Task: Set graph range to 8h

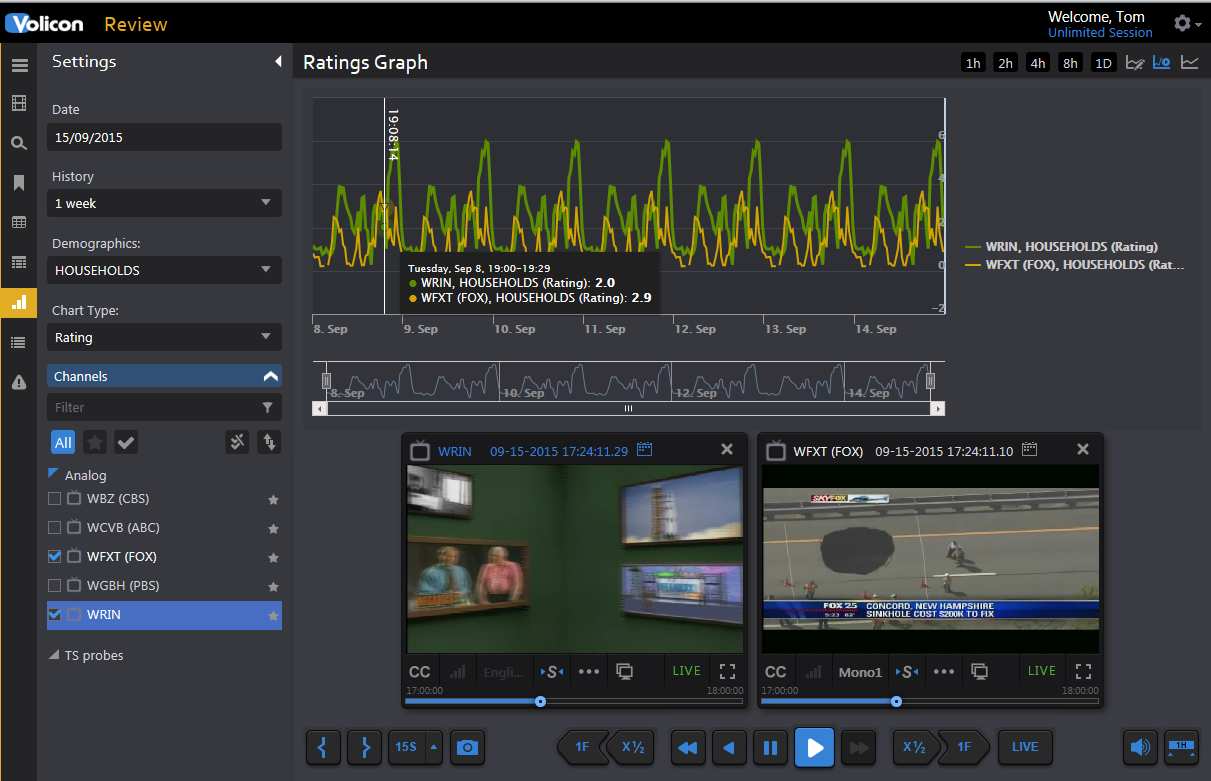Action: pos(1071,63)
